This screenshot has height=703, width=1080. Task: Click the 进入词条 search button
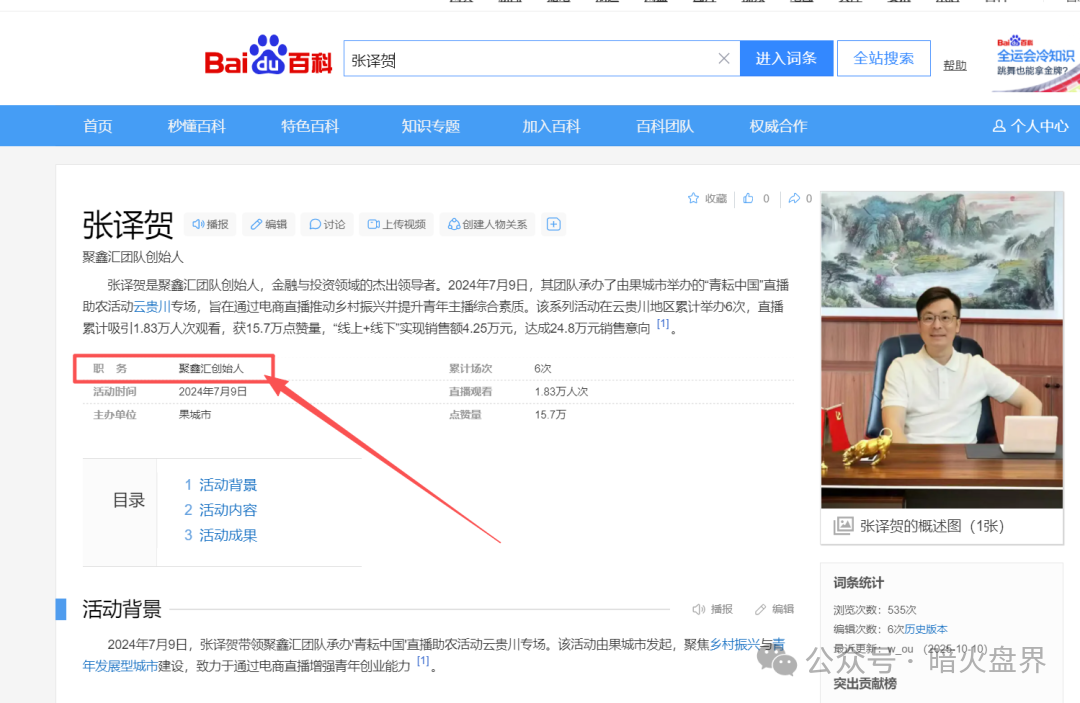786,58
